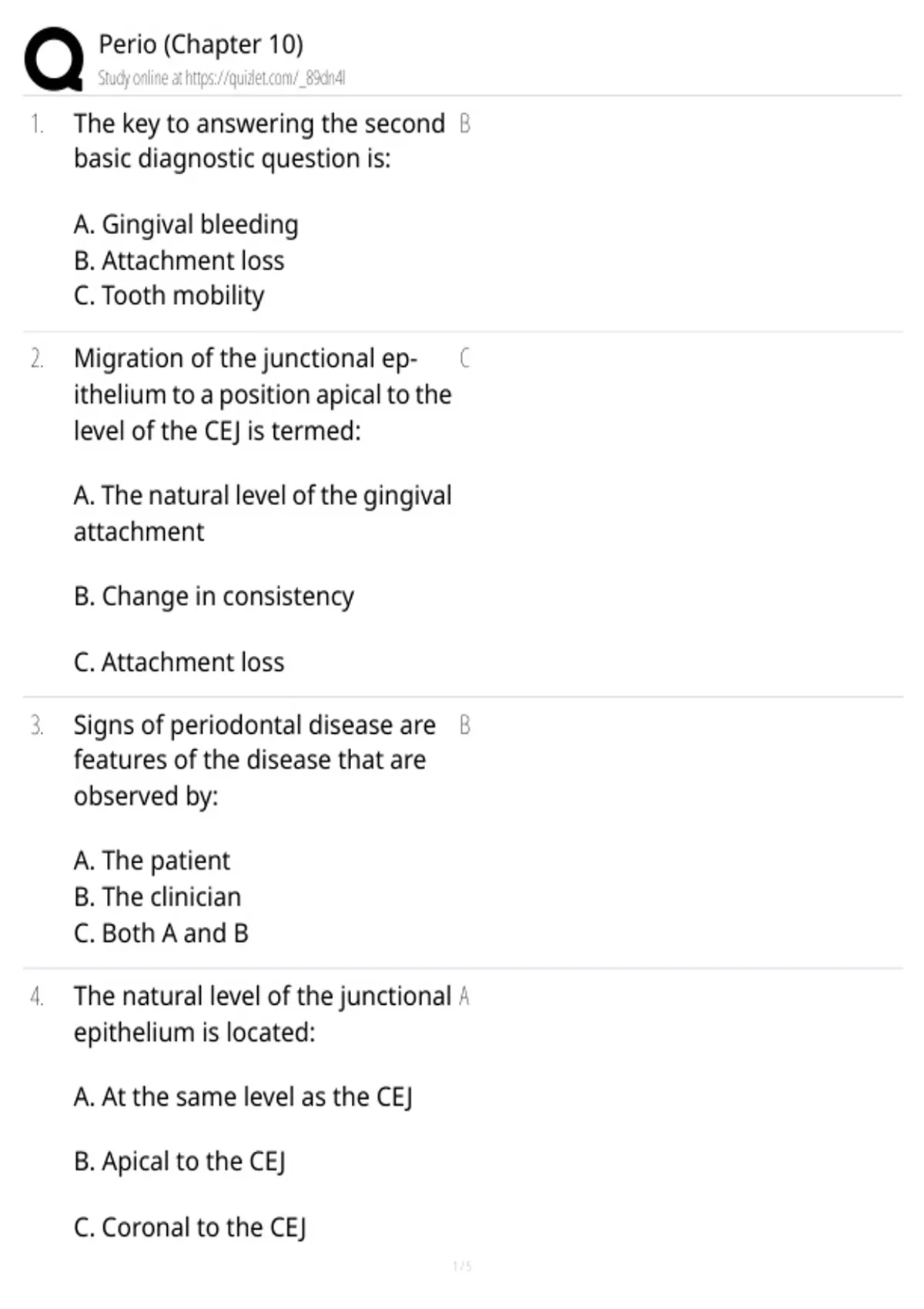
Task: Click the Quizlet Q logo icon
Action: point(54,59)
